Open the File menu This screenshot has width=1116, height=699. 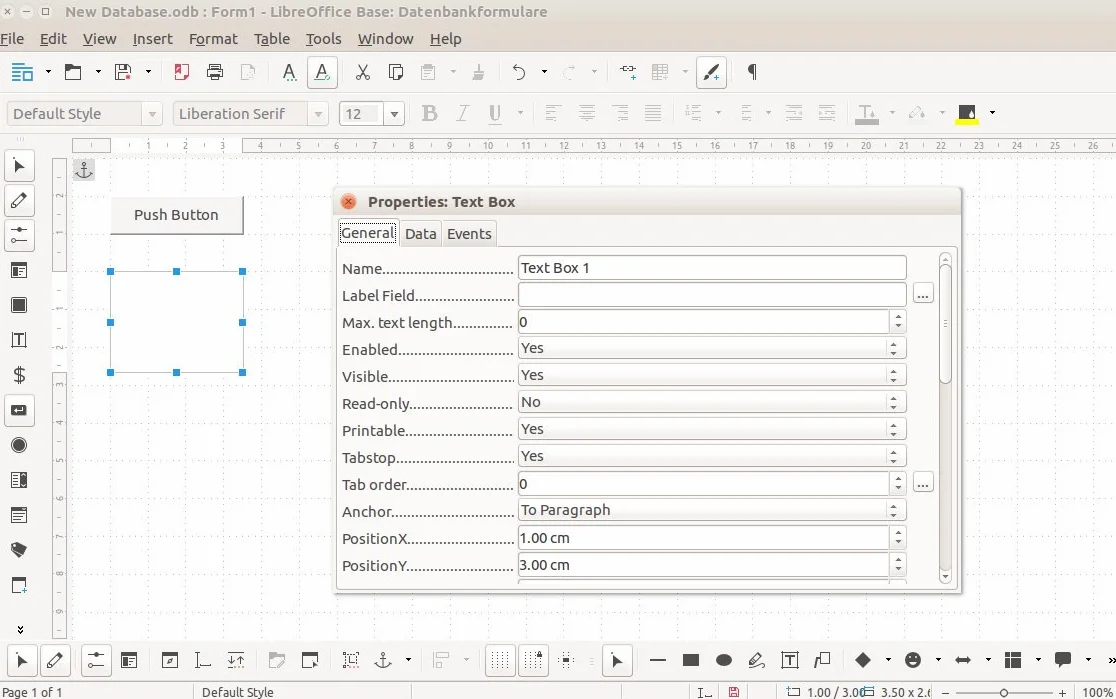(x=12, y=38)
